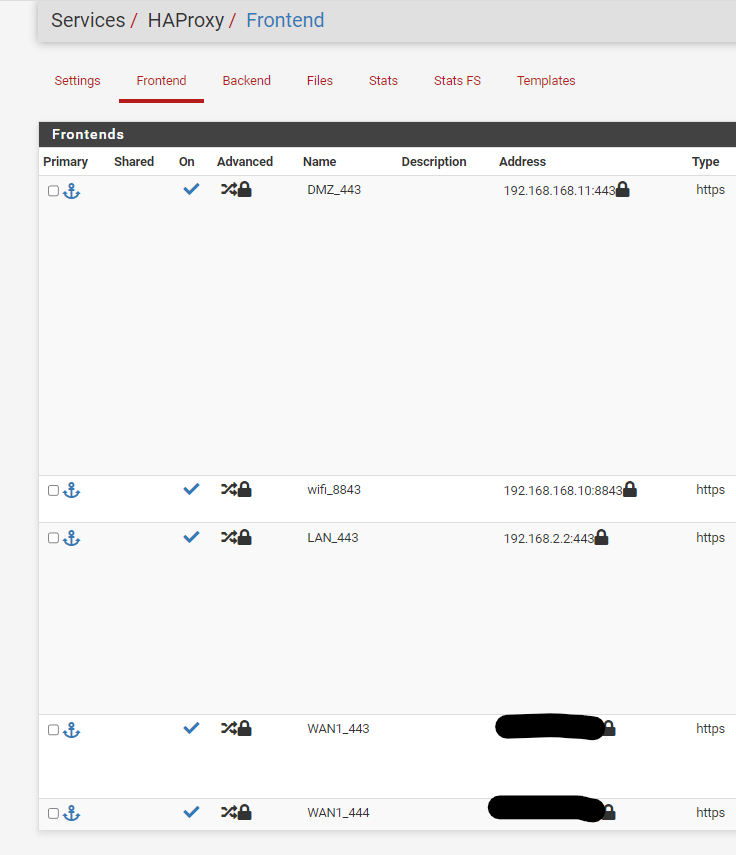Click the HAProxy breadcrumb link

click(186, 21)
